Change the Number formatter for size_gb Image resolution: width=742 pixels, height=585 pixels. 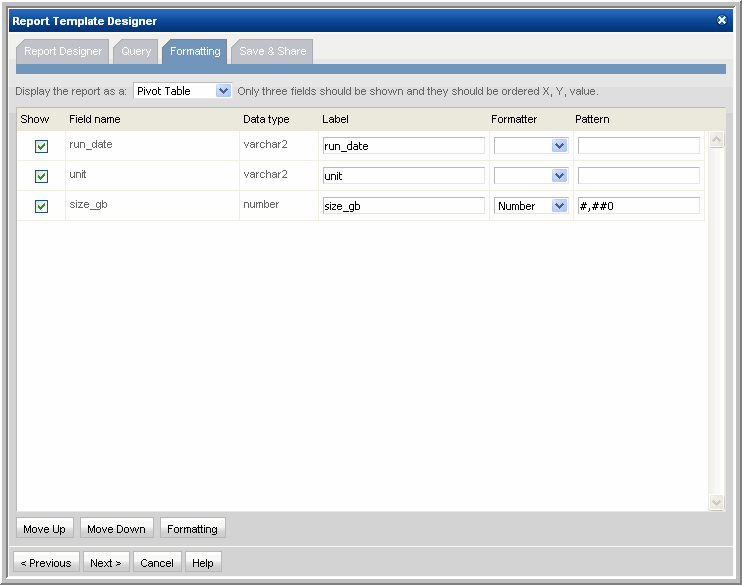[531, 206]
